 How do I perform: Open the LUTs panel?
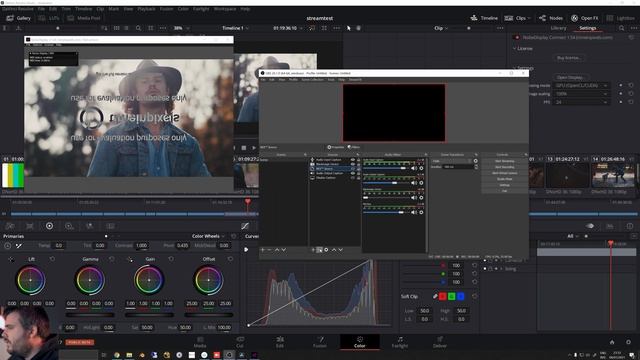pyautogui.click(x=49, y=18)
